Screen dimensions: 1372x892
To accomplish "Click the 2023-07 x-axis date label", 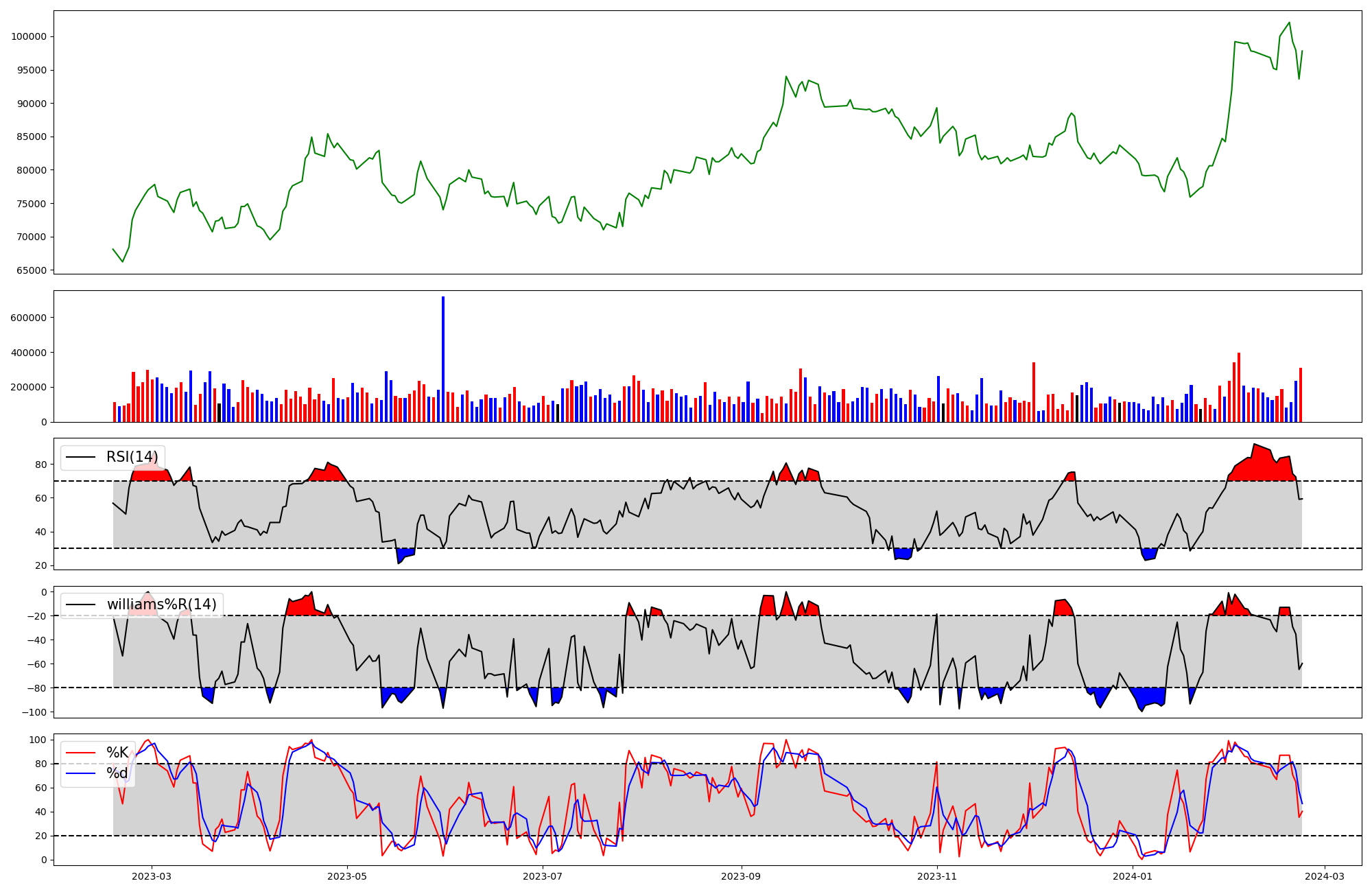I will tap(543, 876).
